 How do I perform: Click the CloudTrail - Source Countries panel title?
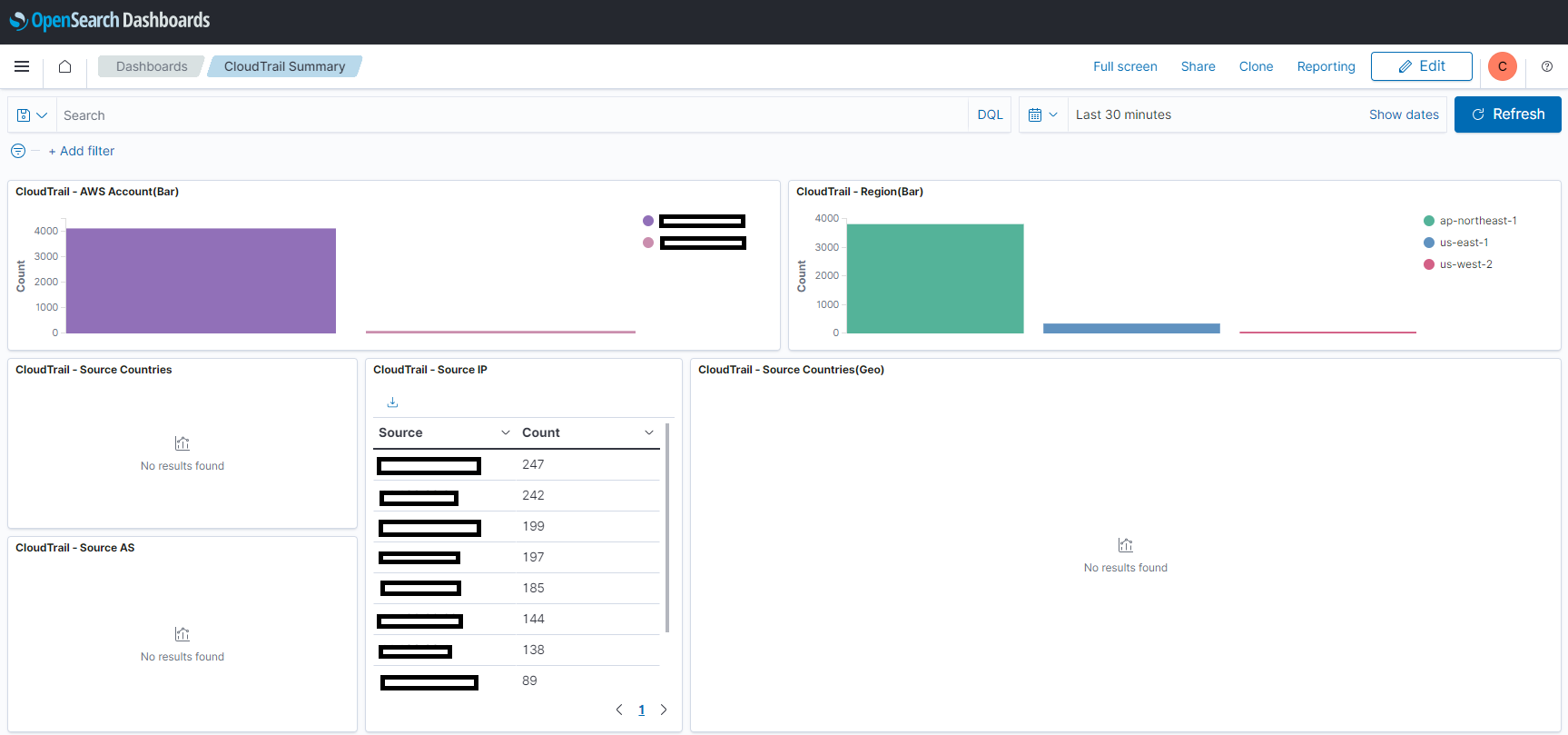(x=94, y=370)
